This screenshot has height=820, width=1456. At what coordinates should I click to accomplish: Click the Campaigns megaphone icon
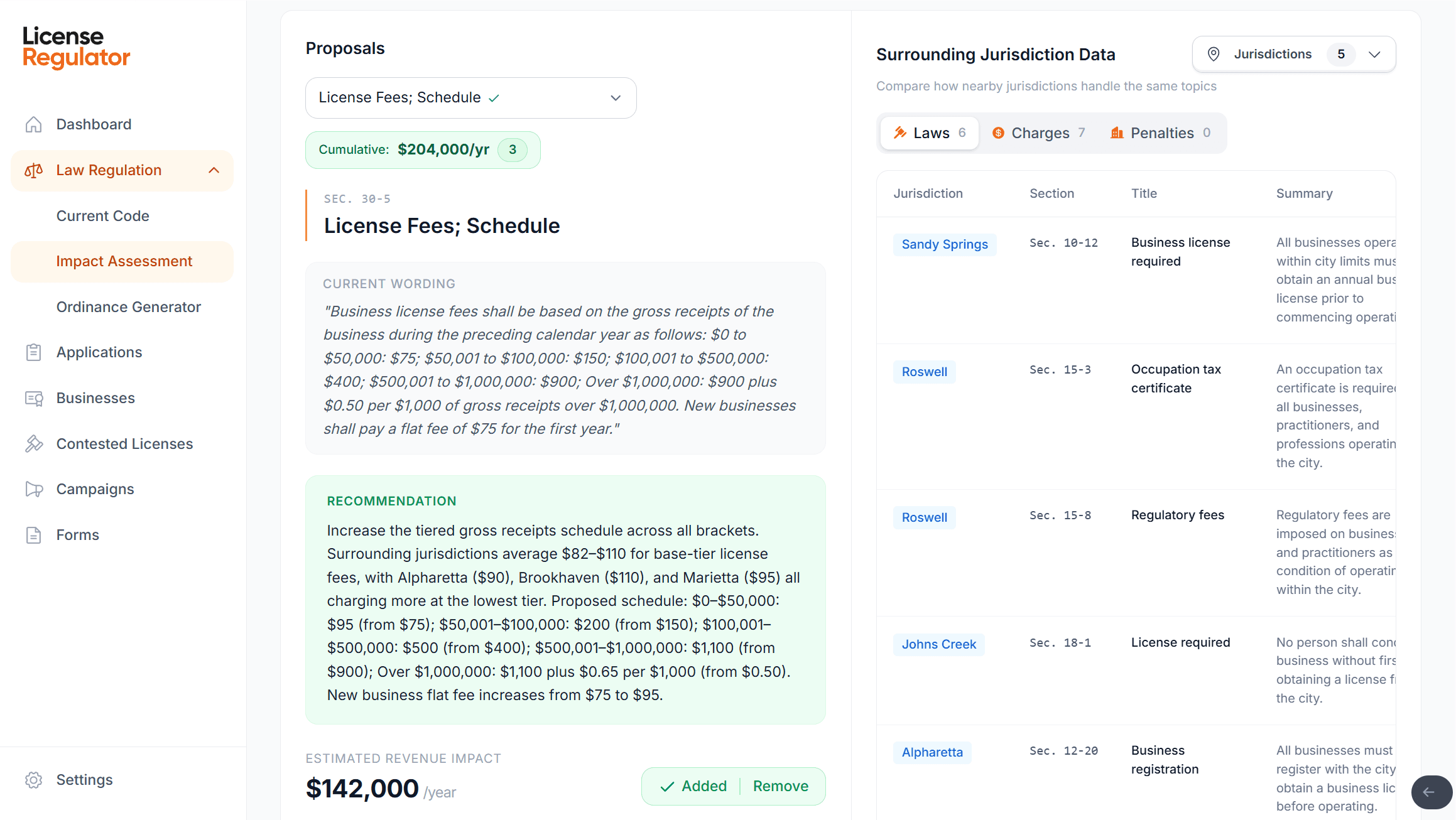pos(33,489)
